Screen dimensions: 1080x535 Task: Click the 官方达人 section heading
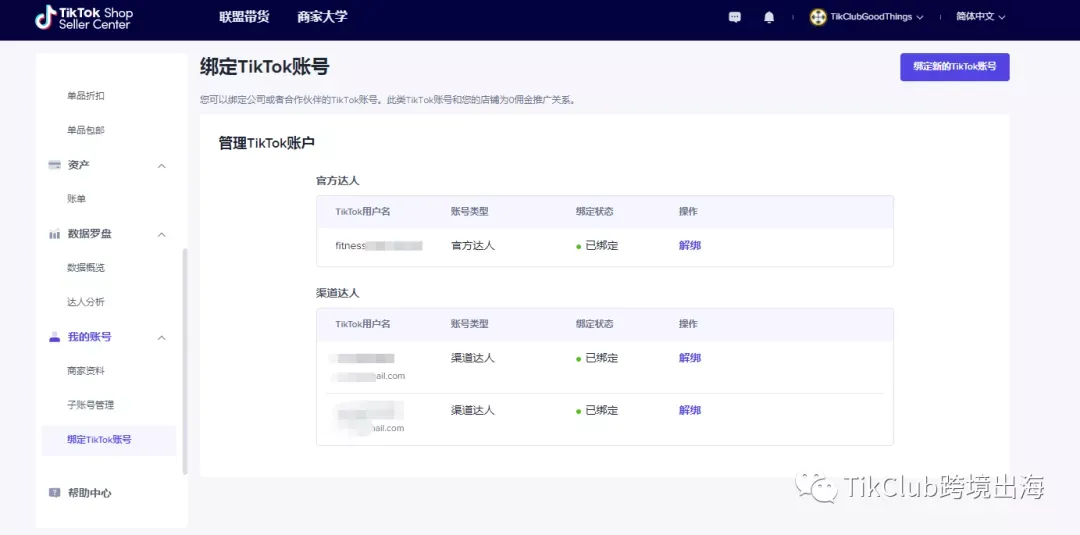point(338,181)
